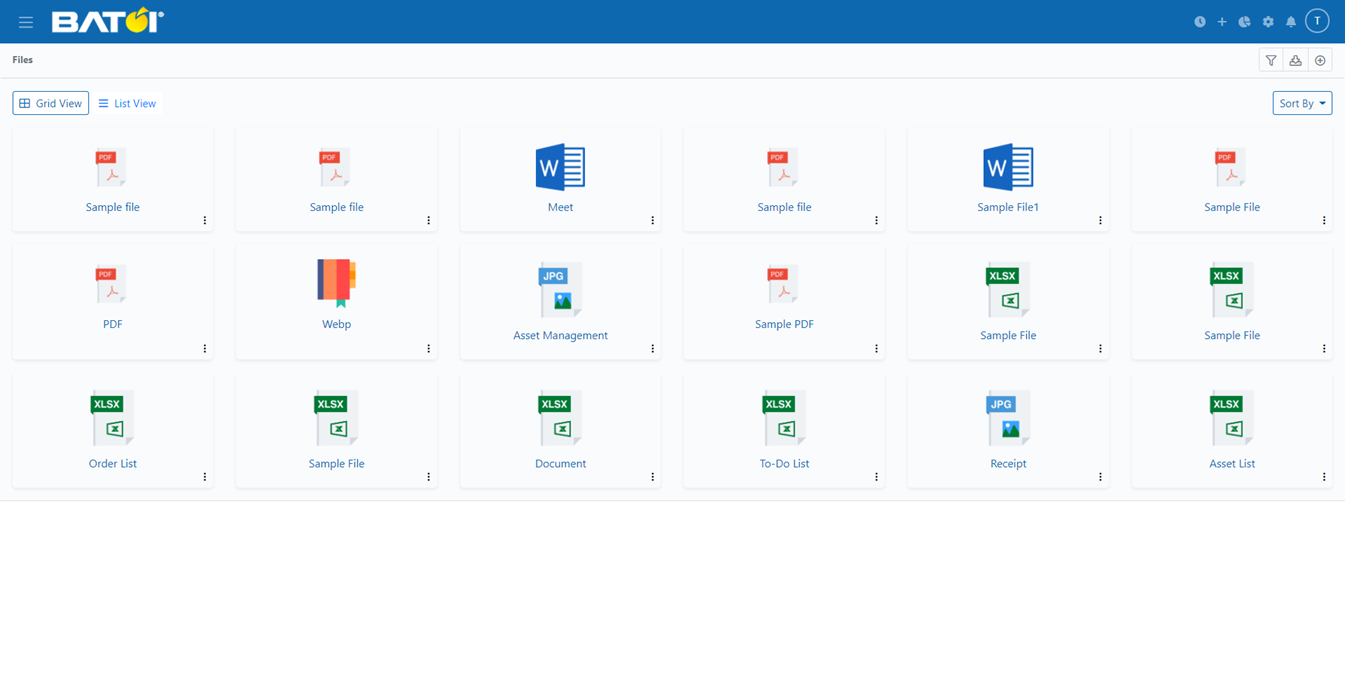The height and width of the screenshot is (679, 1345).
Task: Click the Receipt file name
Action: click(1008, 463)
